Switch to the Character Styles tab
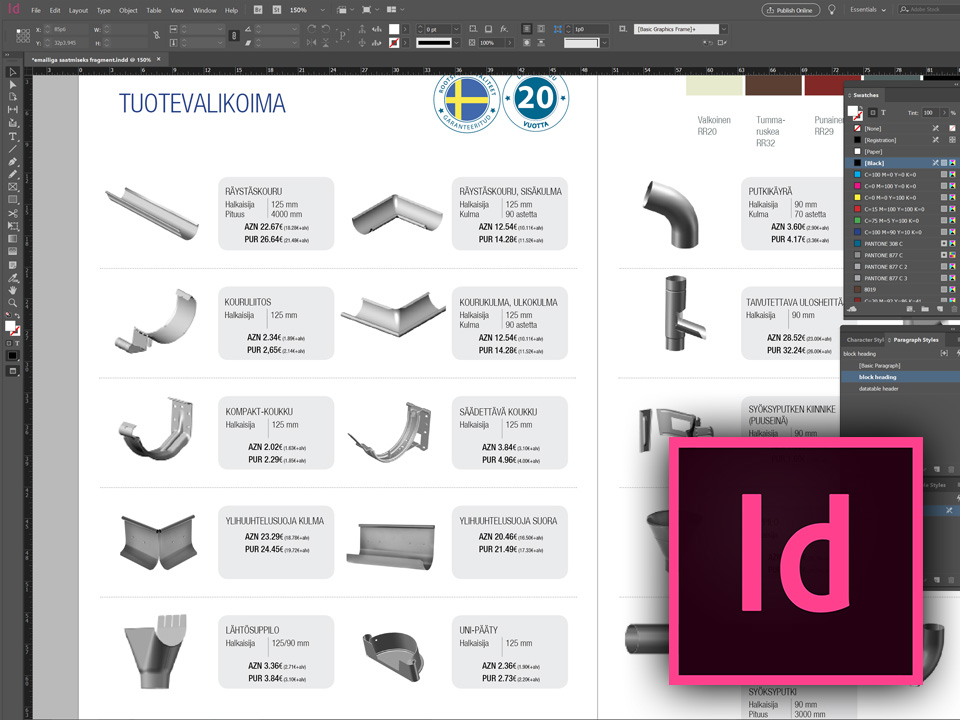960x720 pixels. 864,340
